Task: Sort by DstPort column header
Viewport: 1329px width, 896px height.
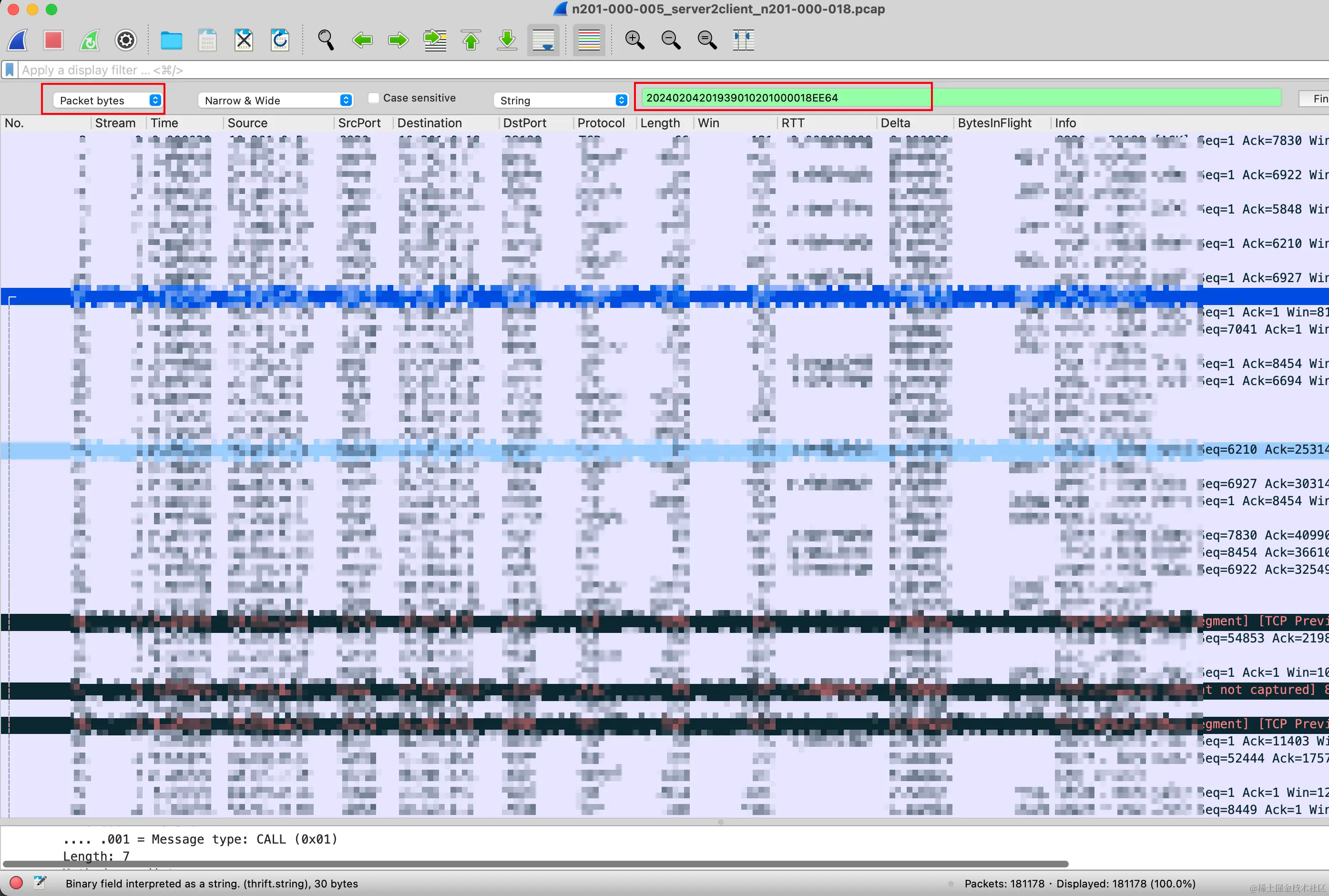Action: coord(536,123)
